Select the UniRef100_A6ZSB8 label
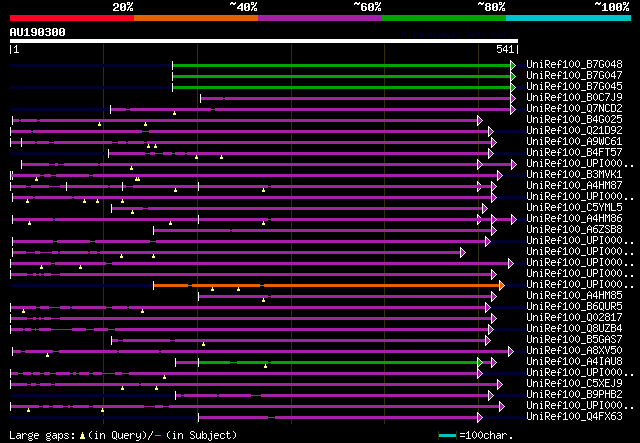 tap(574, 230)
